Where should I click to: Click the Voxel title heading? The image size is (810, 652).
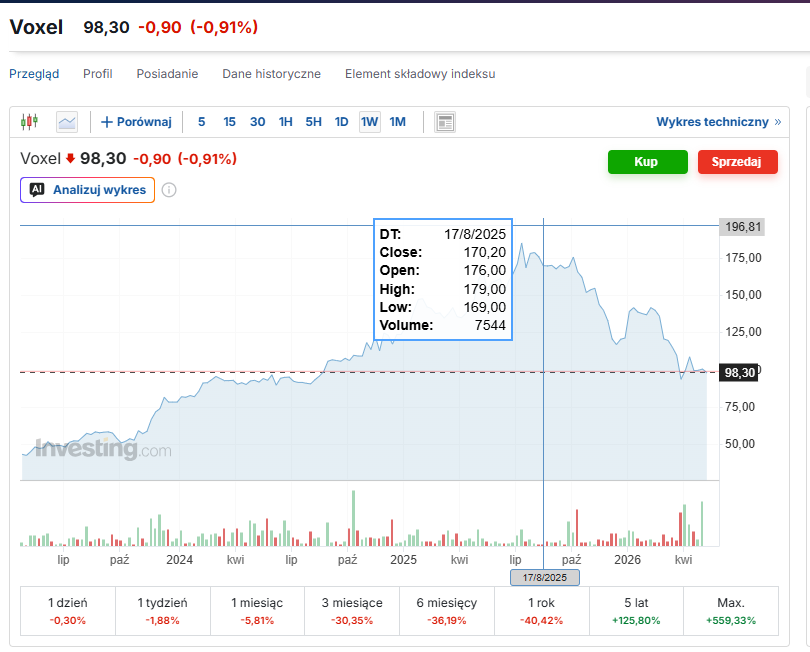(36, 27)
